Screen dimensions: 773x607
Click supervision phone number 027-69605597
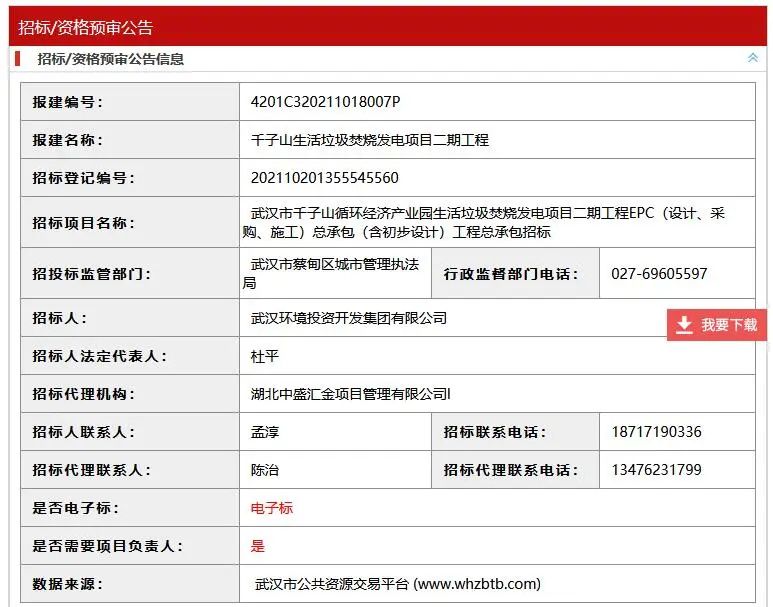point(659,274)
